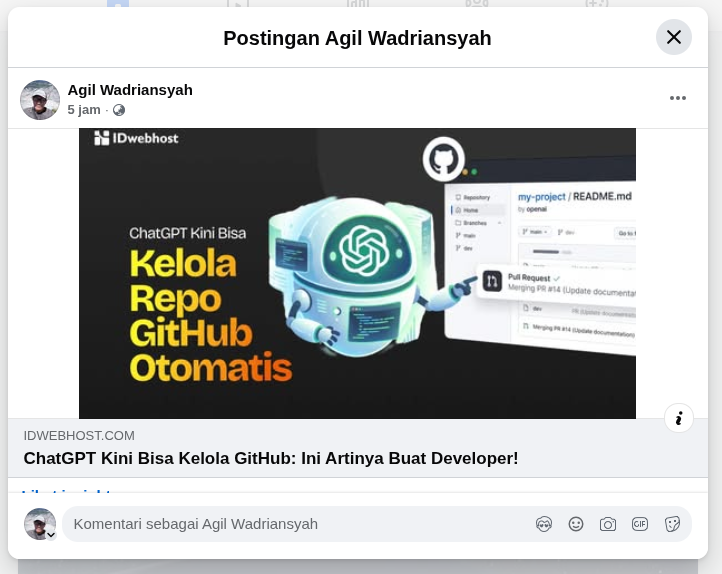This screenshot has height=574, width=722.
Task: Open the avatar sticker picker icon
Action: click(544, 524)
